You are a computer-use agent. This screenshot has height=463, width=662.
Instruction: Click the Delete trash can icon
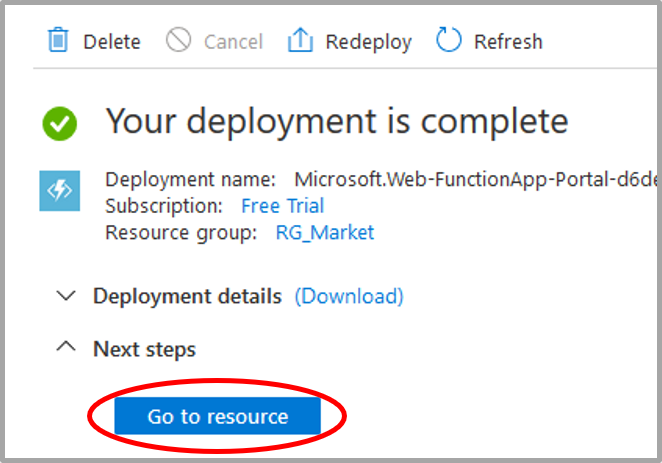[58, 40]
